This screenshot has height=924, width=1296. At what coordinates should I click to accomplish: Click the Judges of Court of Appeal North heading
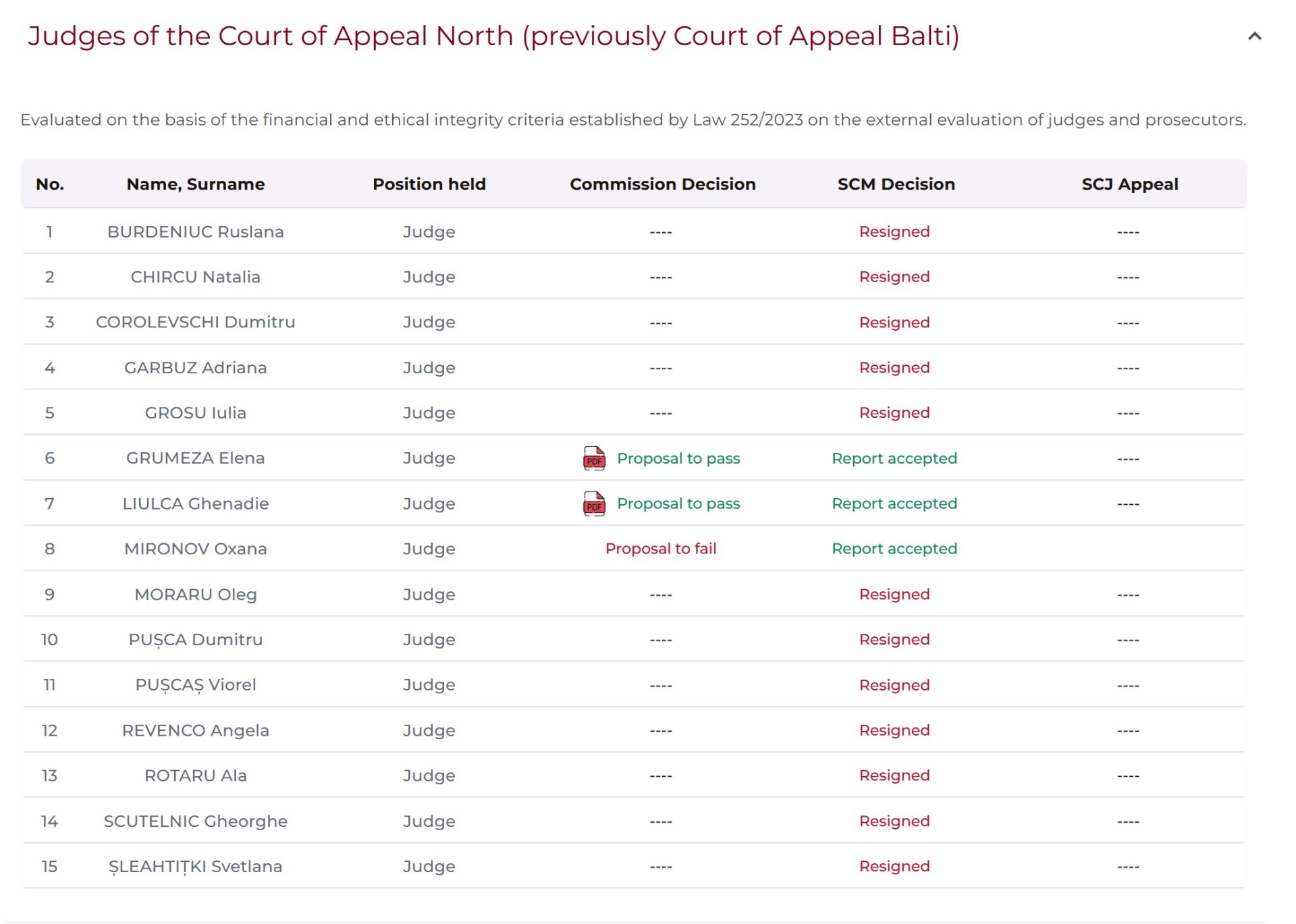(x=493, y=36)
